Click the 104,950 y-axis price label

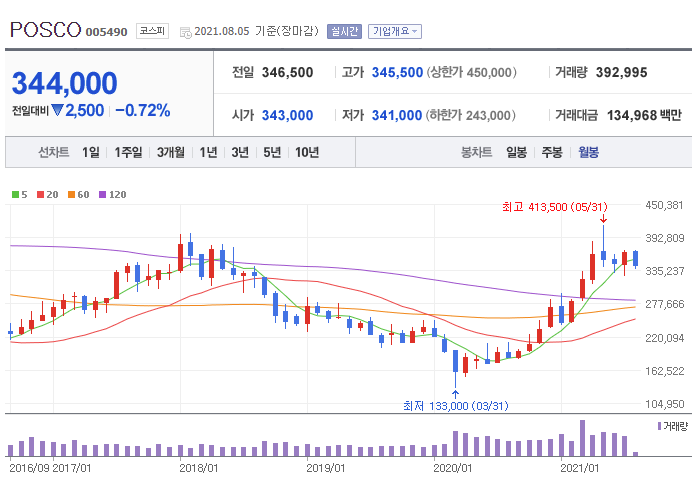pyautogui.click(x=665, y=404)
